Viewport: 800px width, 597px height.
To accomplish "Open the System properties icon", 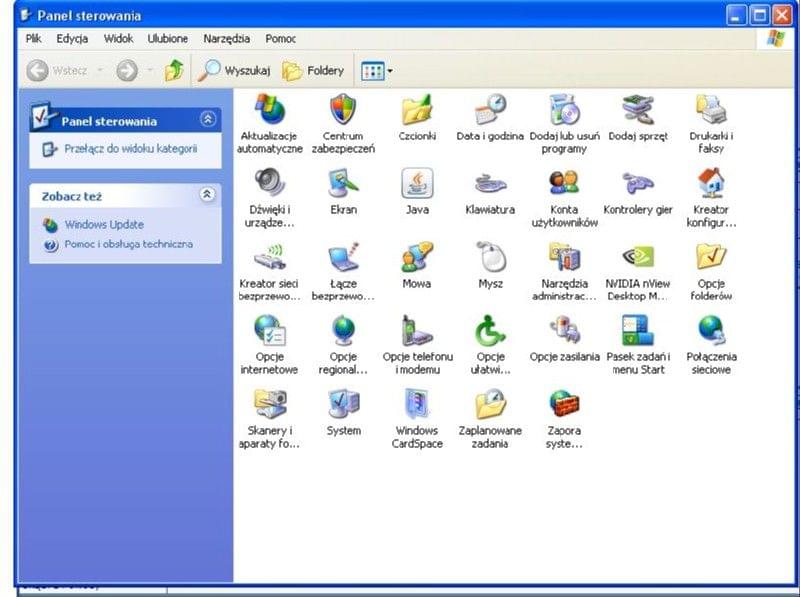I will click(x=343, y=405).
